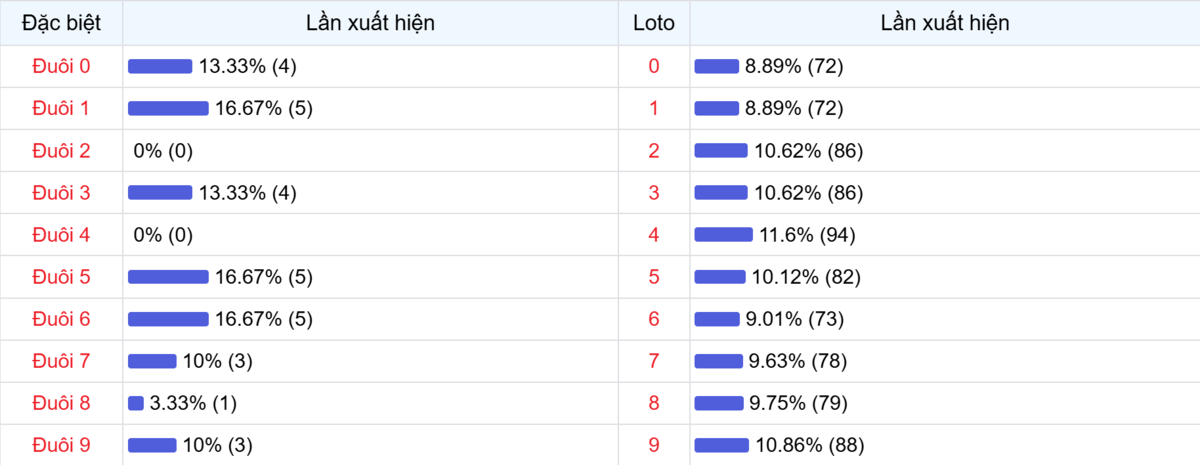Viewport: 1200px width, 465px height.
Task: Click the progress bar for Đuôi 1
Action: [x=168, y=108]
